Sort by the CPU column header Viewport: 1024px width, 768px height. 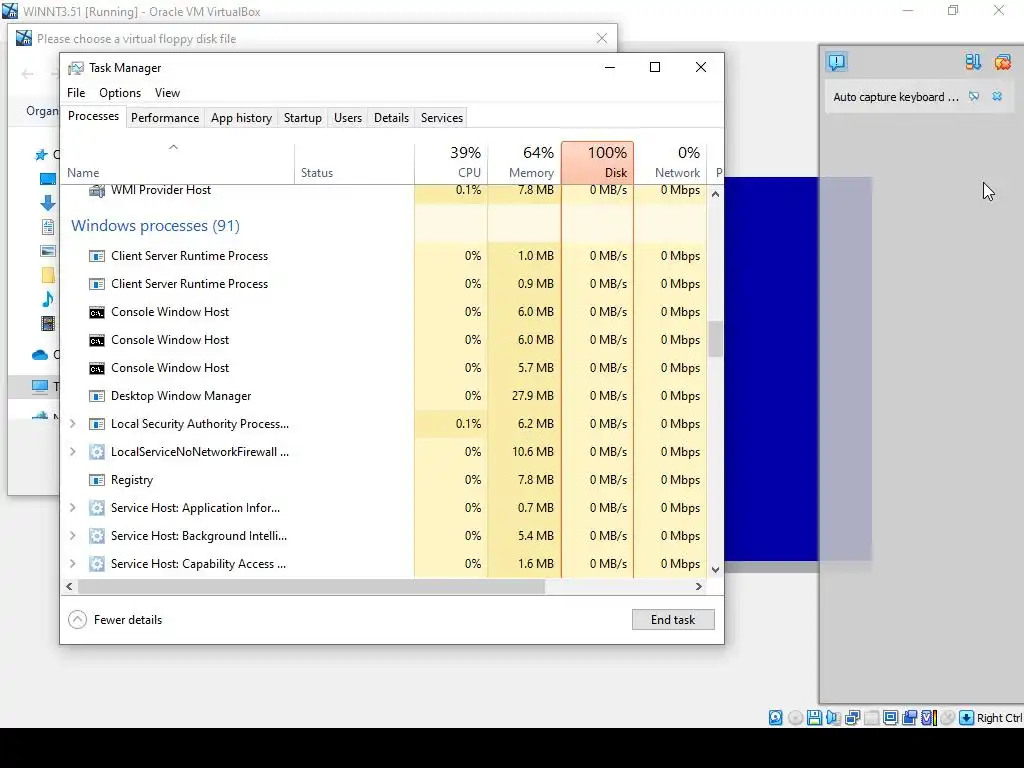pos(451,163)
